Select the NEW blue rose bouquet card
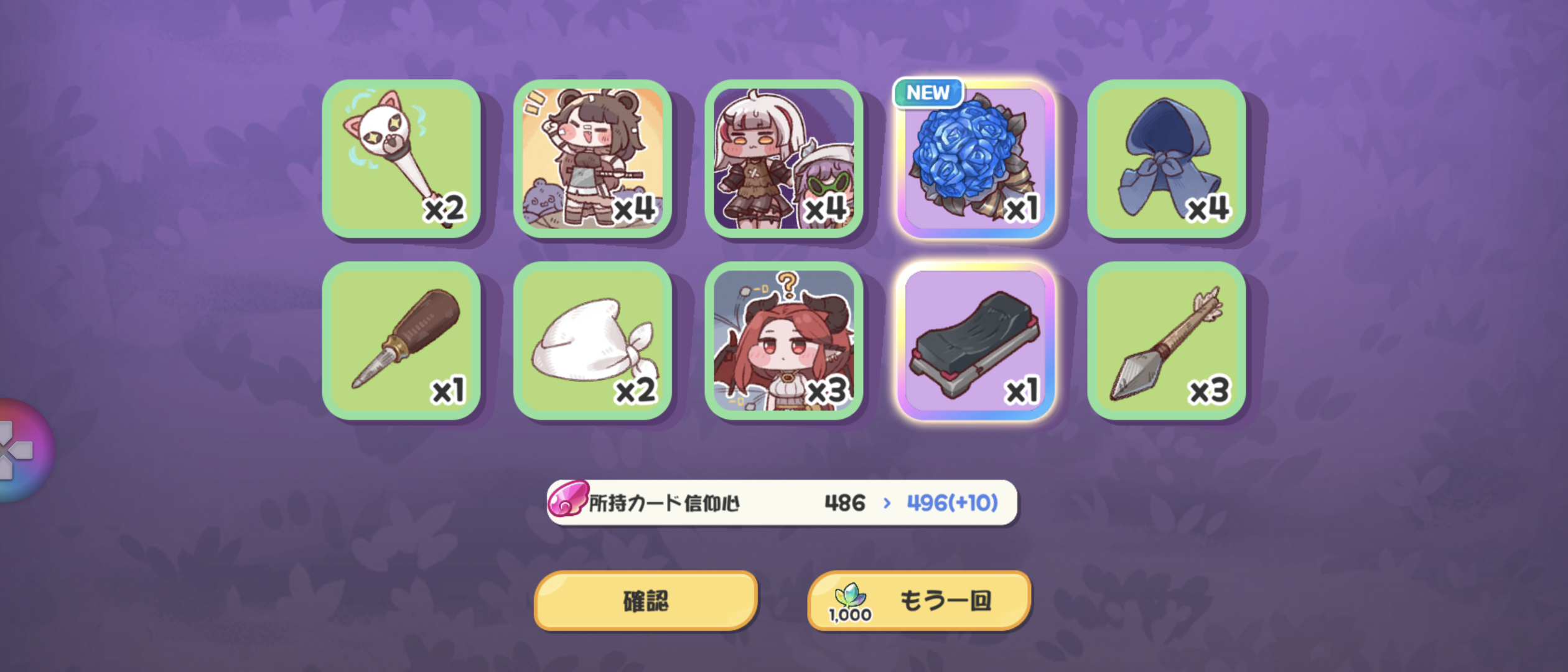The image size is (1568, 672). pos(975,158)
